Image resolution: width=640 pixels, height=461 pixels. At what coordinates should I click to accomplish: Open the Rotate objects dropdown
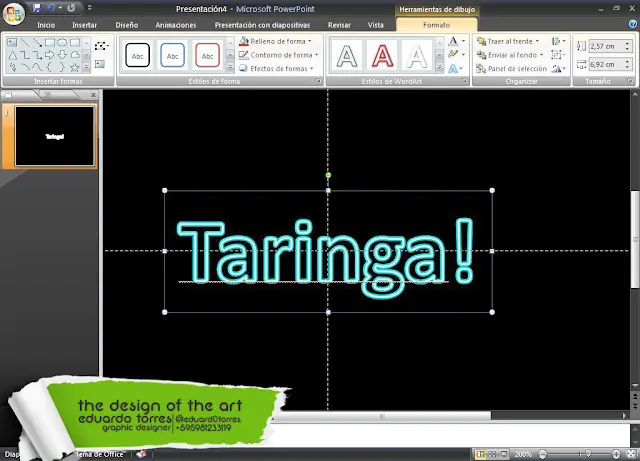click(558, 69)
